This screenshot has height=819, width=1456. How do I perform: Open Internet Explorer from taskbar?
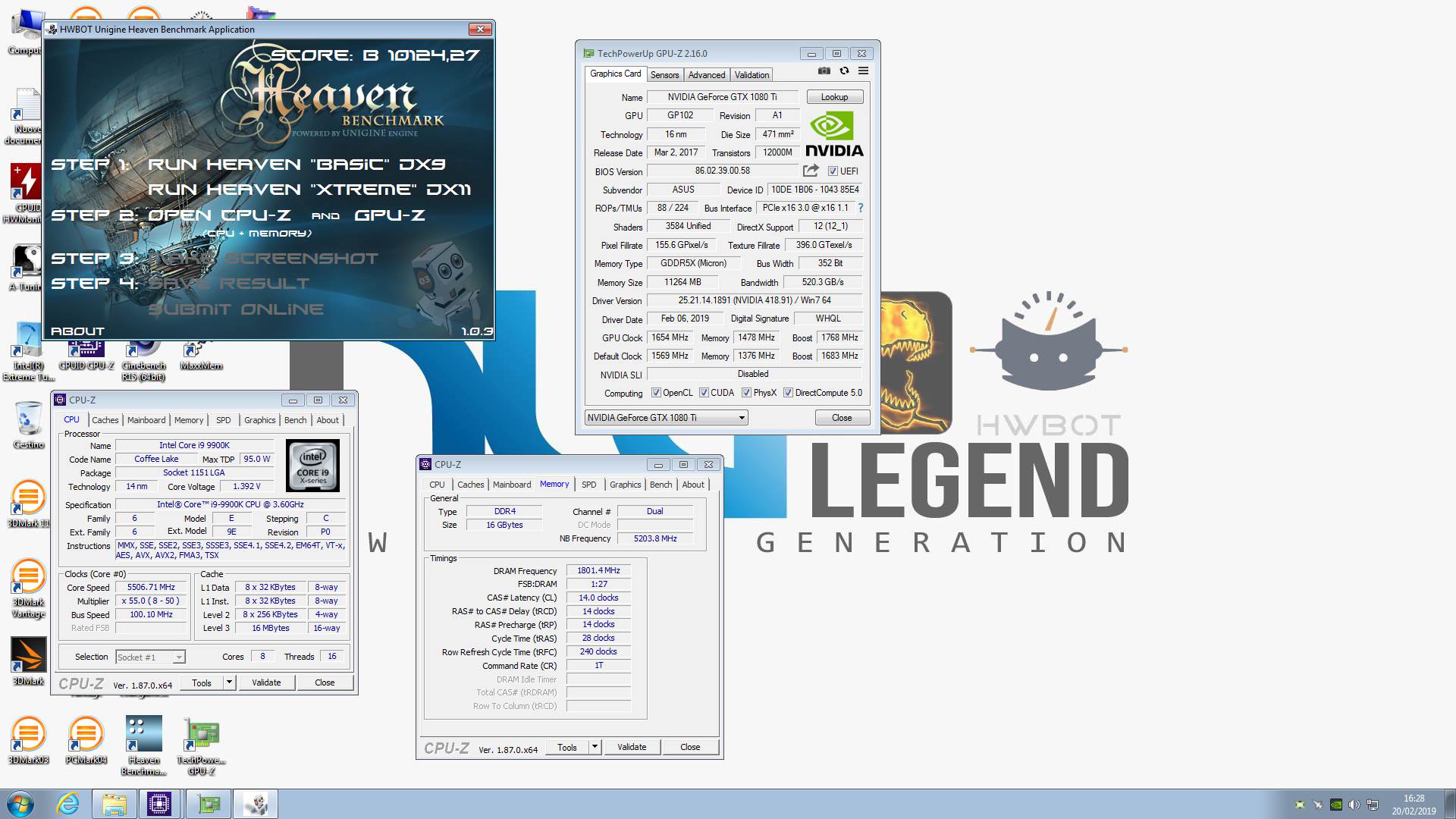click(x=68, y=804)
